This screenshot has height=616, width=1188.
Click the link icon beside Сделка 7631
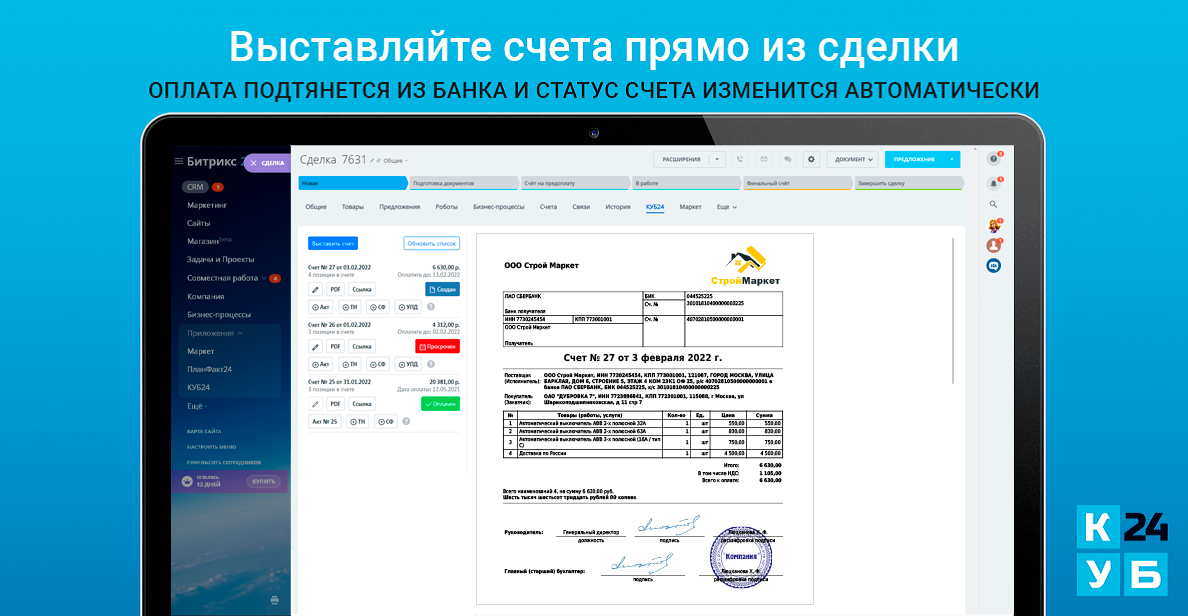pos(379,161)
